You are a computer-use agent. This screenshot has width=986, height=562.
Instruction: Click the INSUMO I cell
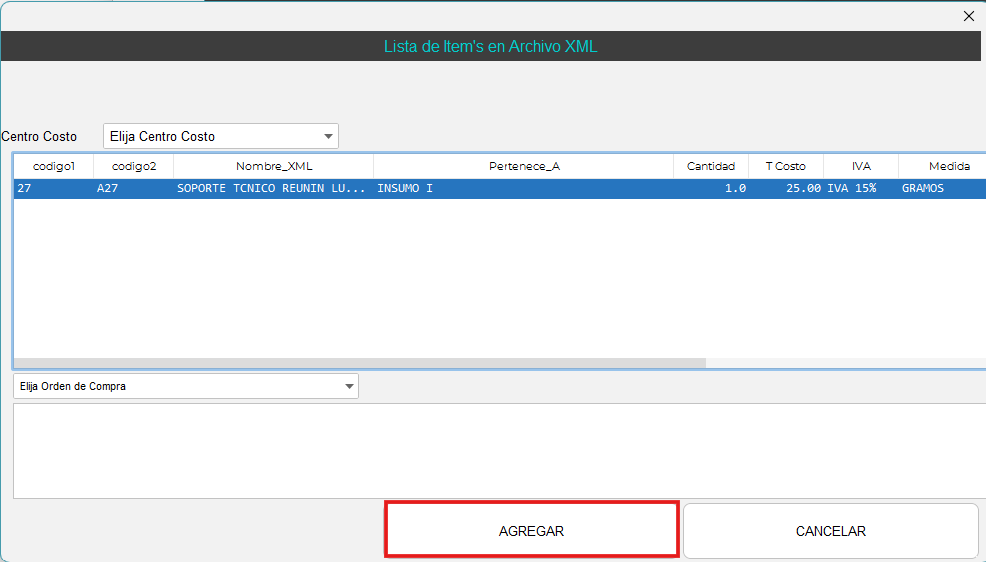[x=406, y=188]
